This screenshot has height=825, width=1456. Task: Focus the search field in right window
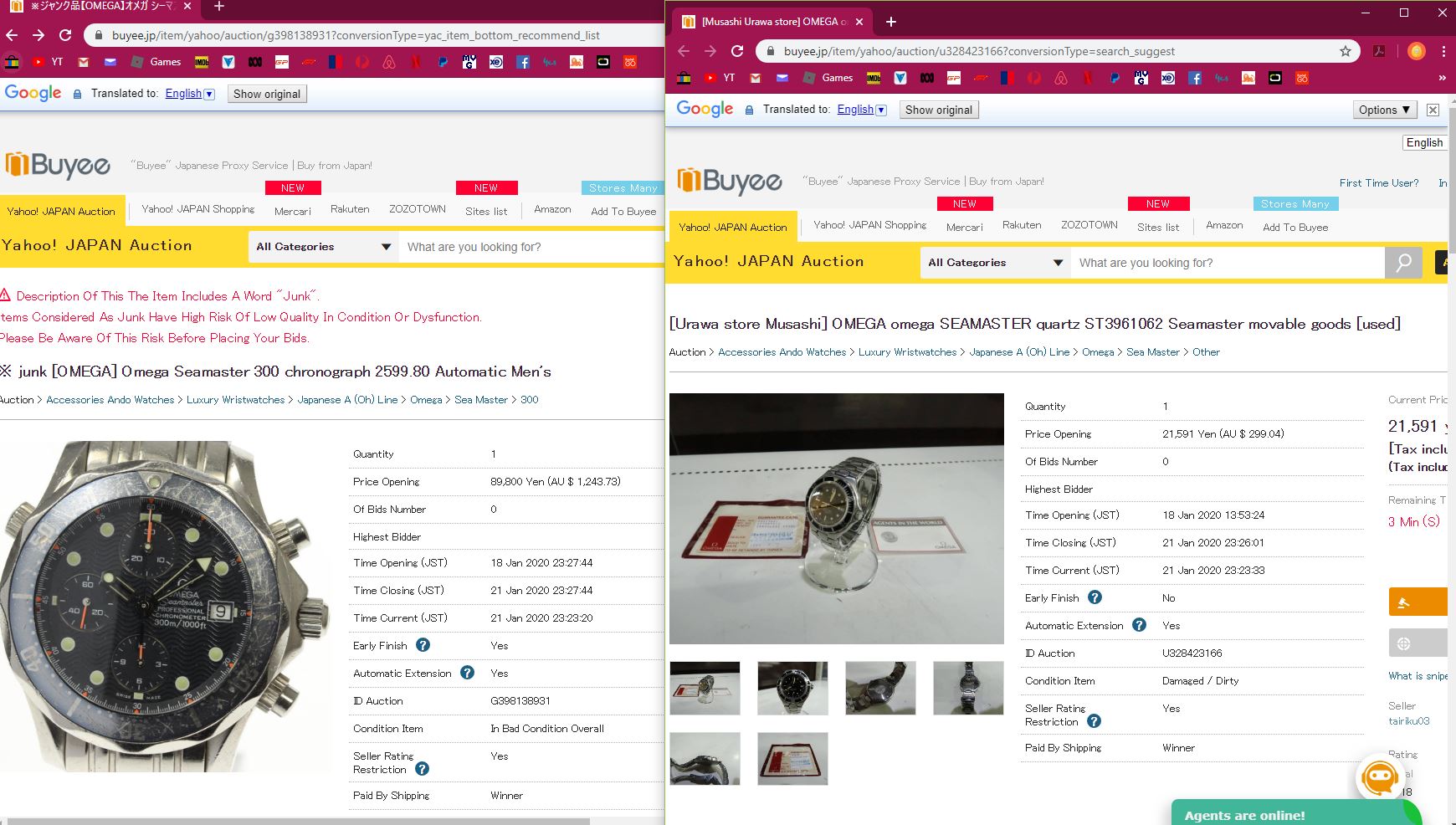point(1228,263)
